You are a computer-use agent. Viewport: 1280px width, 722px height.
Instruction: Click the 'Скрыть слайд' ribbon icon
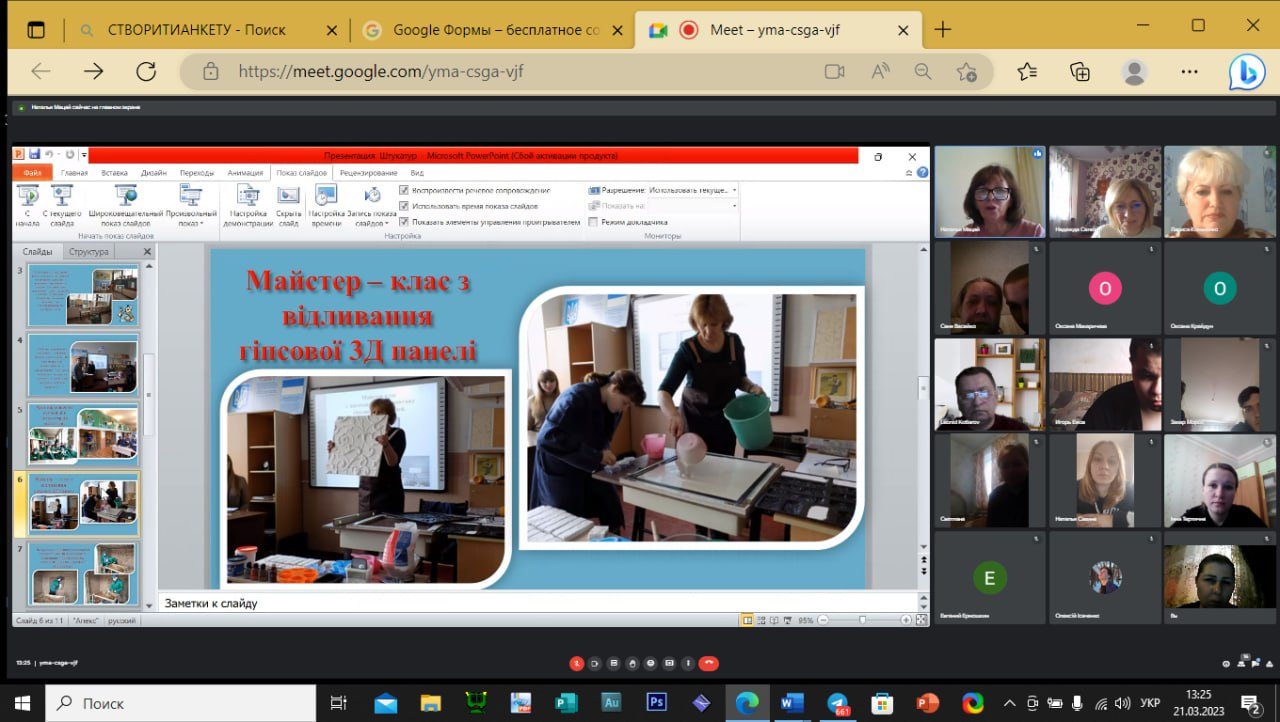(289, 206)
